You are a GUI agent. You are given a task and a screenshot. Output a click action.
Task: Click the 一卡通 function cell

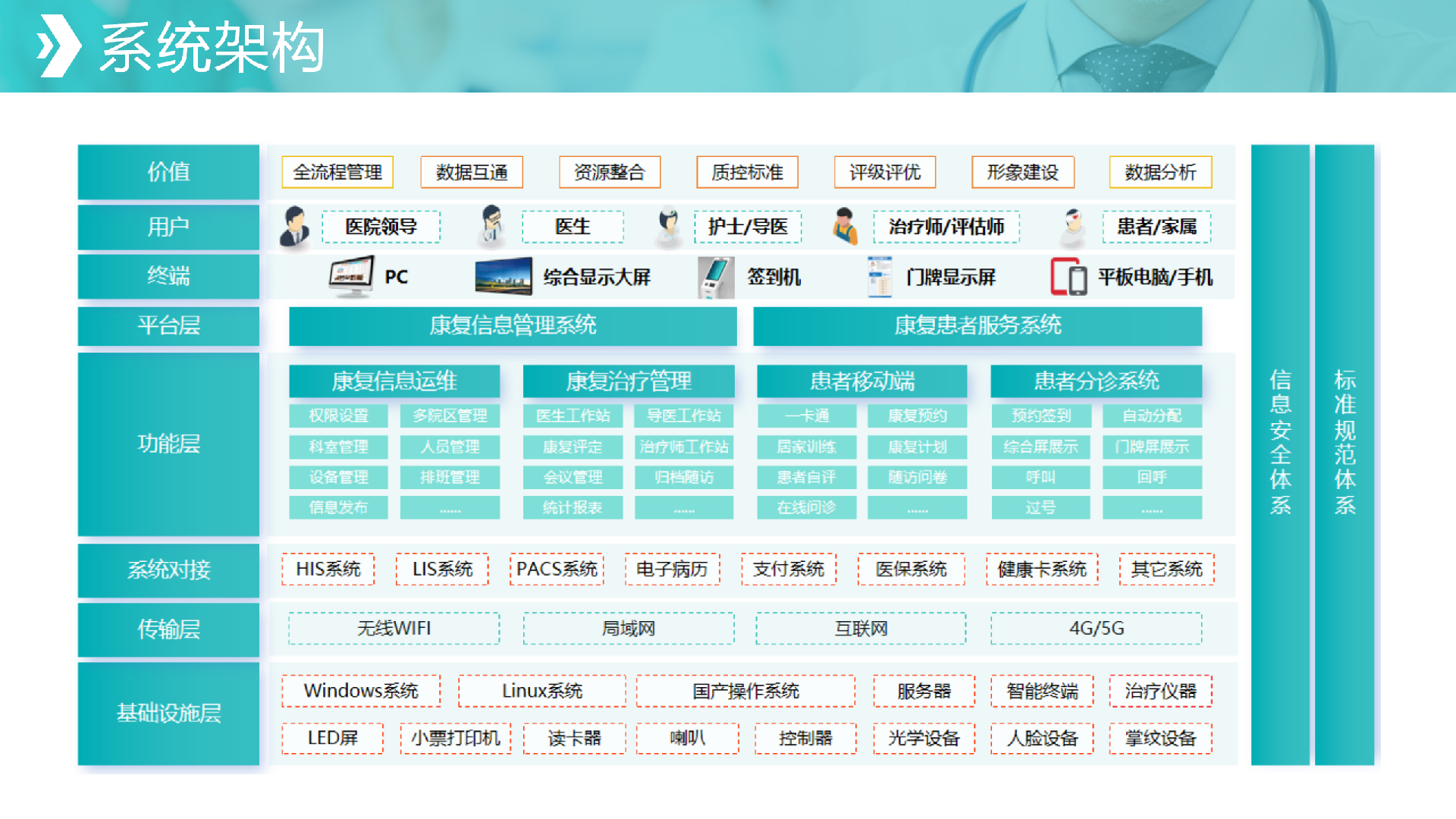[807, 416]
